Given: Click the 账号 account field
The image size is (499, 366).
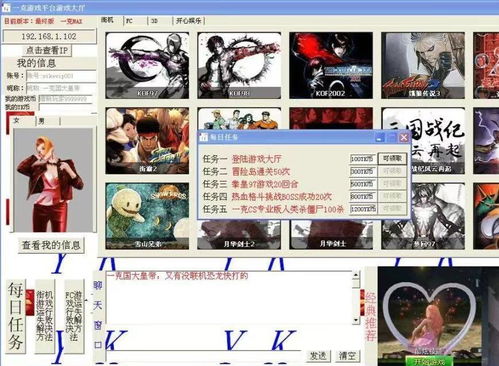Looking at the screenshot, I should 61,76.
